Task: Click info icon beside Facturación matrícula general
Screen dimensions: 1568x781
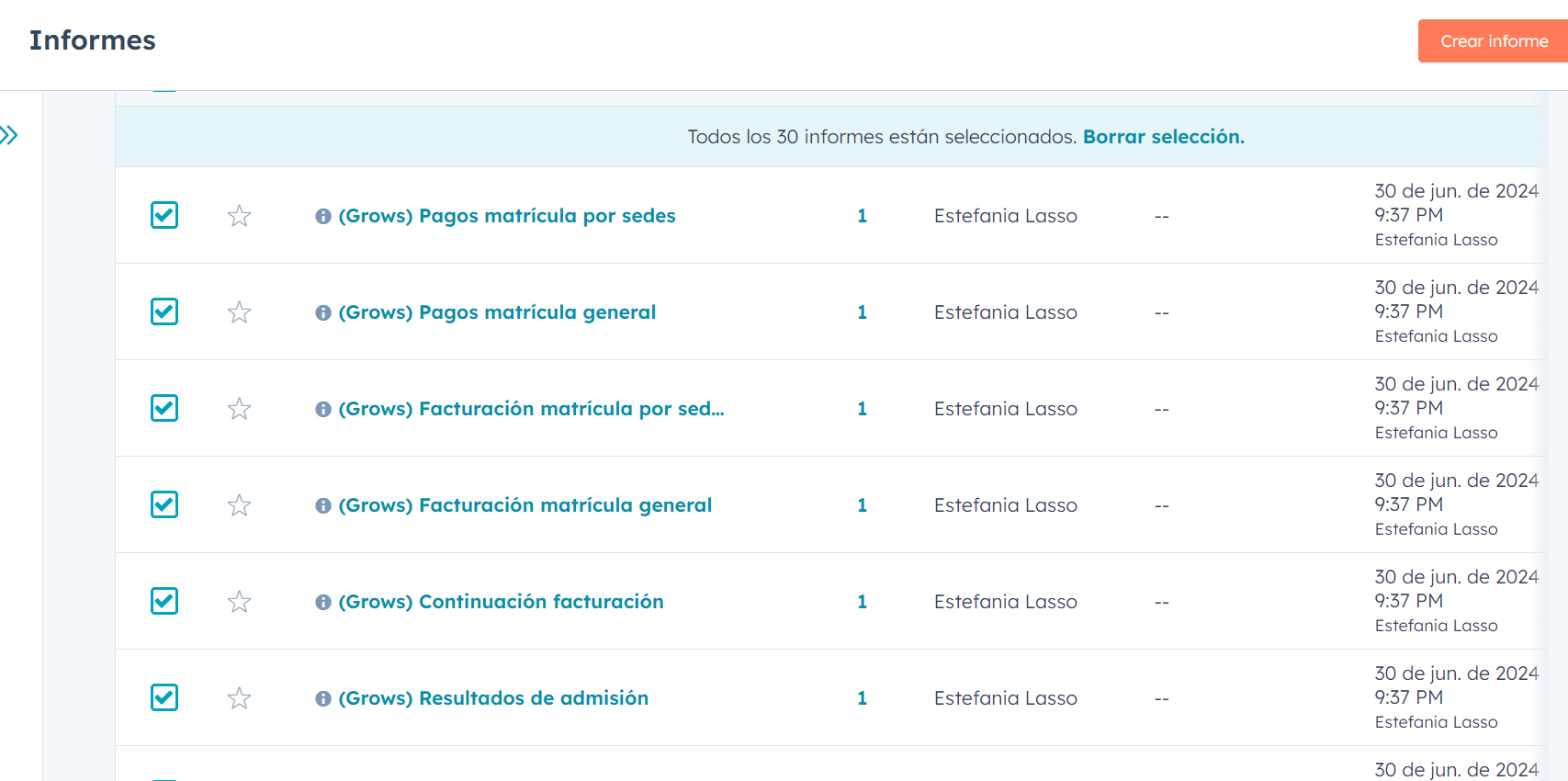Action: click(323, 506)
